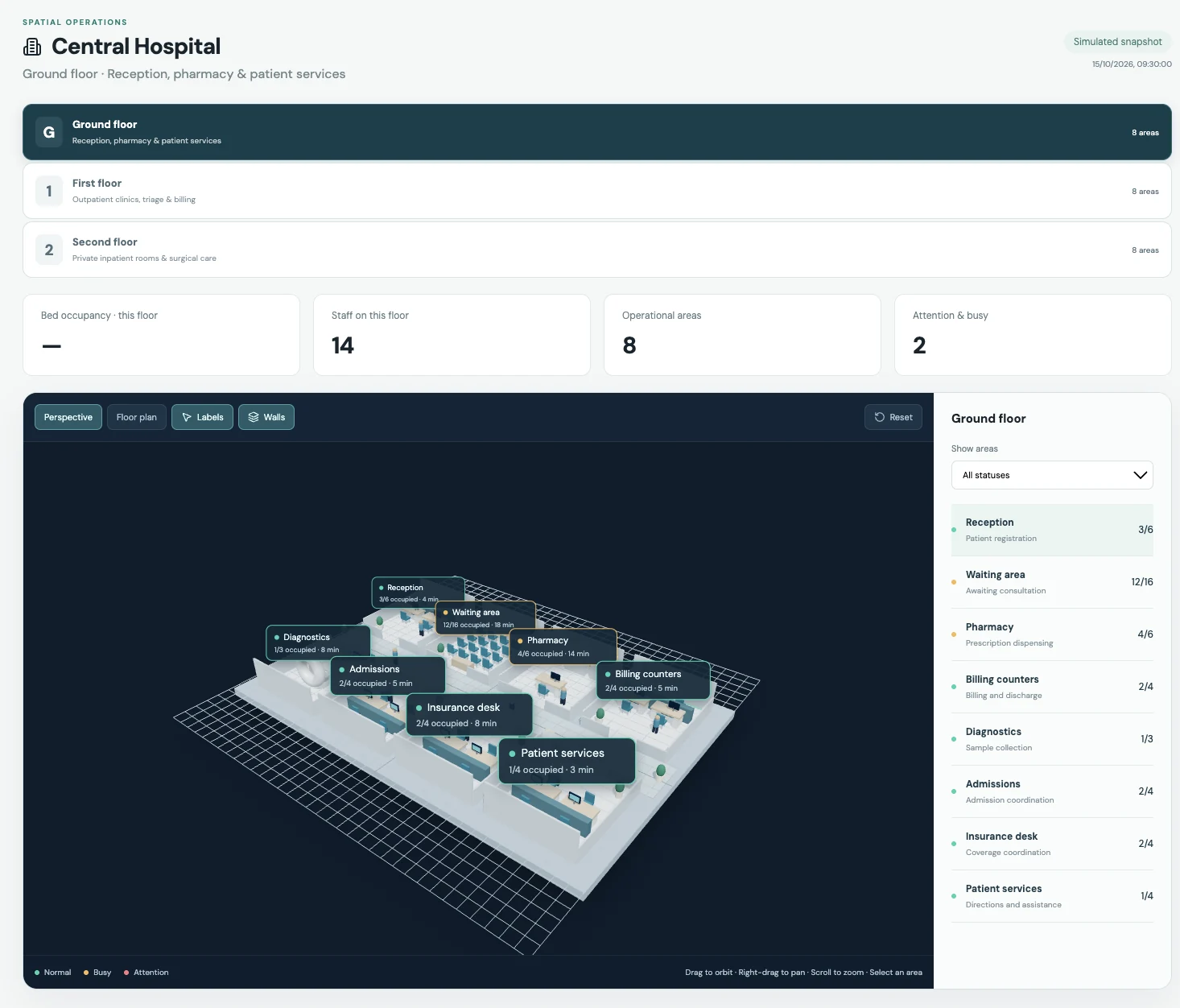The image size is (1180, 1008).
Task: Click the number 2 floor badge
Action: tap(49, 250)
